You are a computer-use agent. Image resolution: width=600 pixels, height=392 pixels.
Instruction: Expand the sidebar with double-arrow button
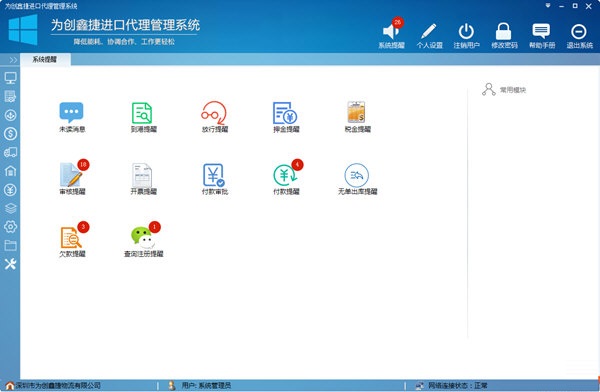click(x=13, y=60)
